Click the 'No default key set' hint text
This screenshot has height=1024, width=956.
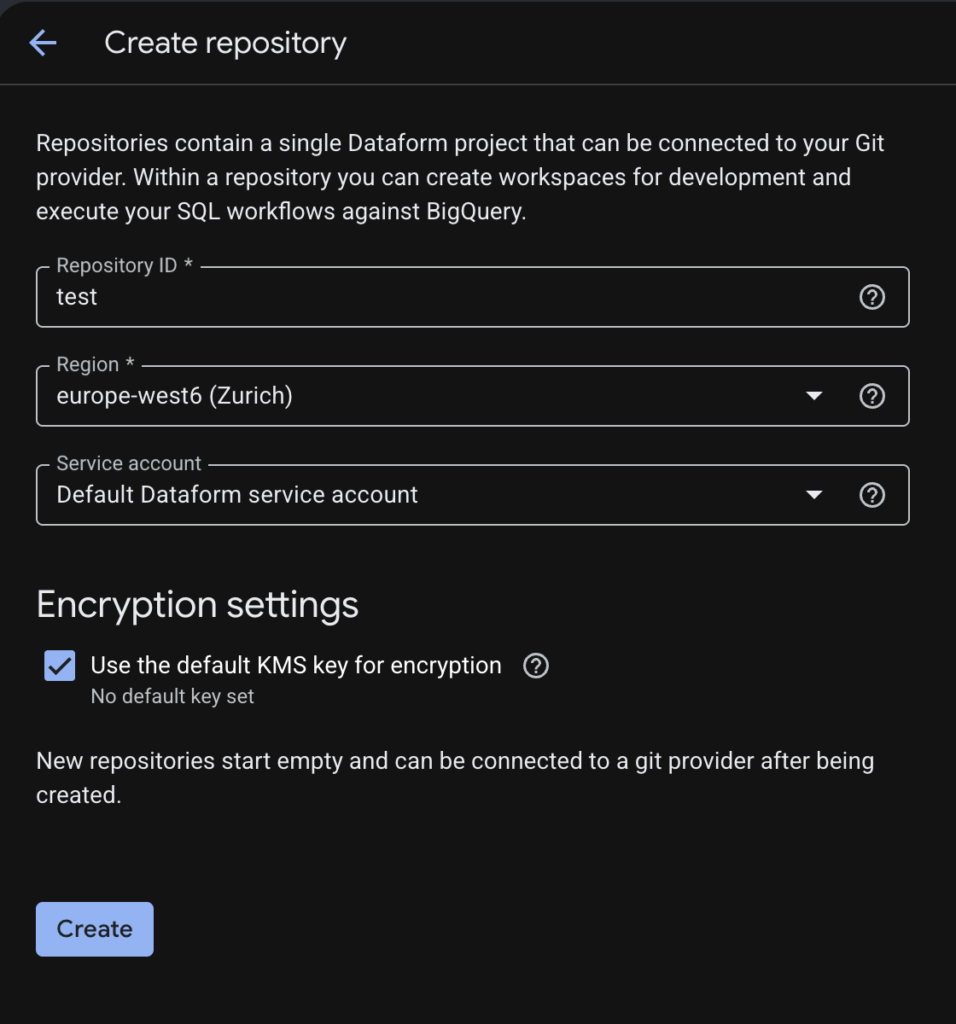[172, 697]
